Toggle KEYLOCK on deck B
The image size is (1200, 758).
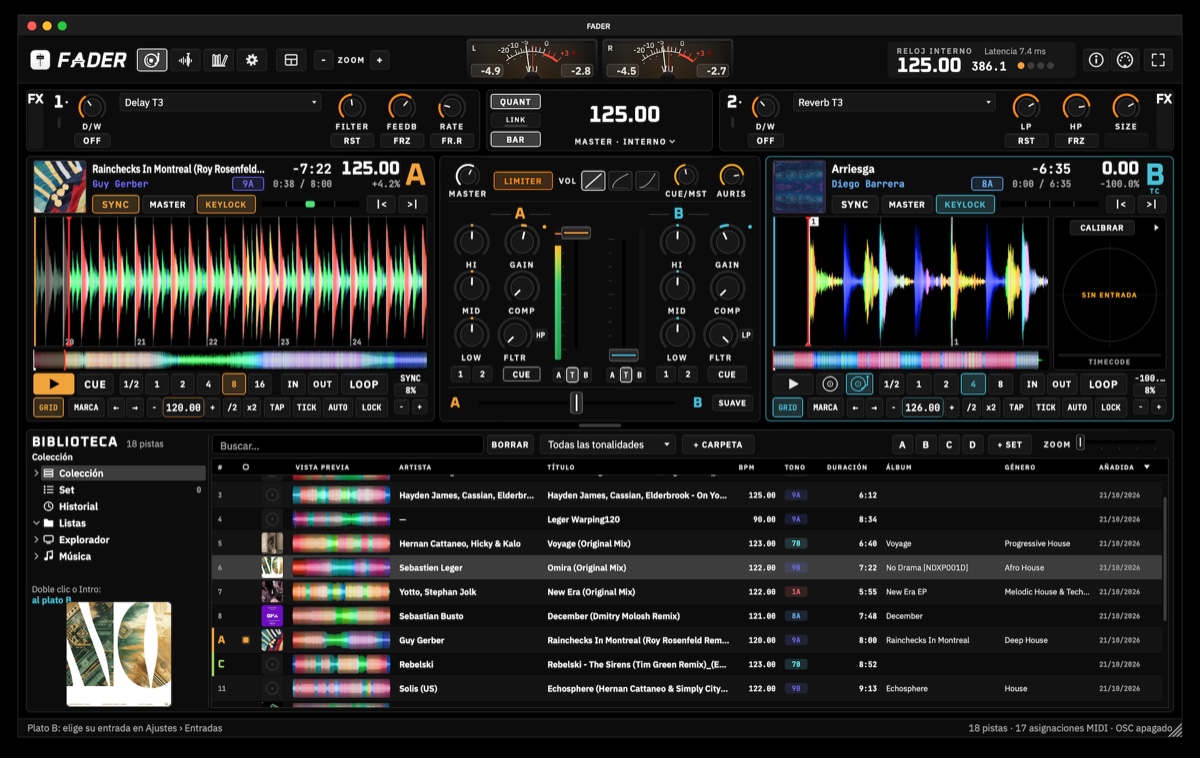point(963,204)
